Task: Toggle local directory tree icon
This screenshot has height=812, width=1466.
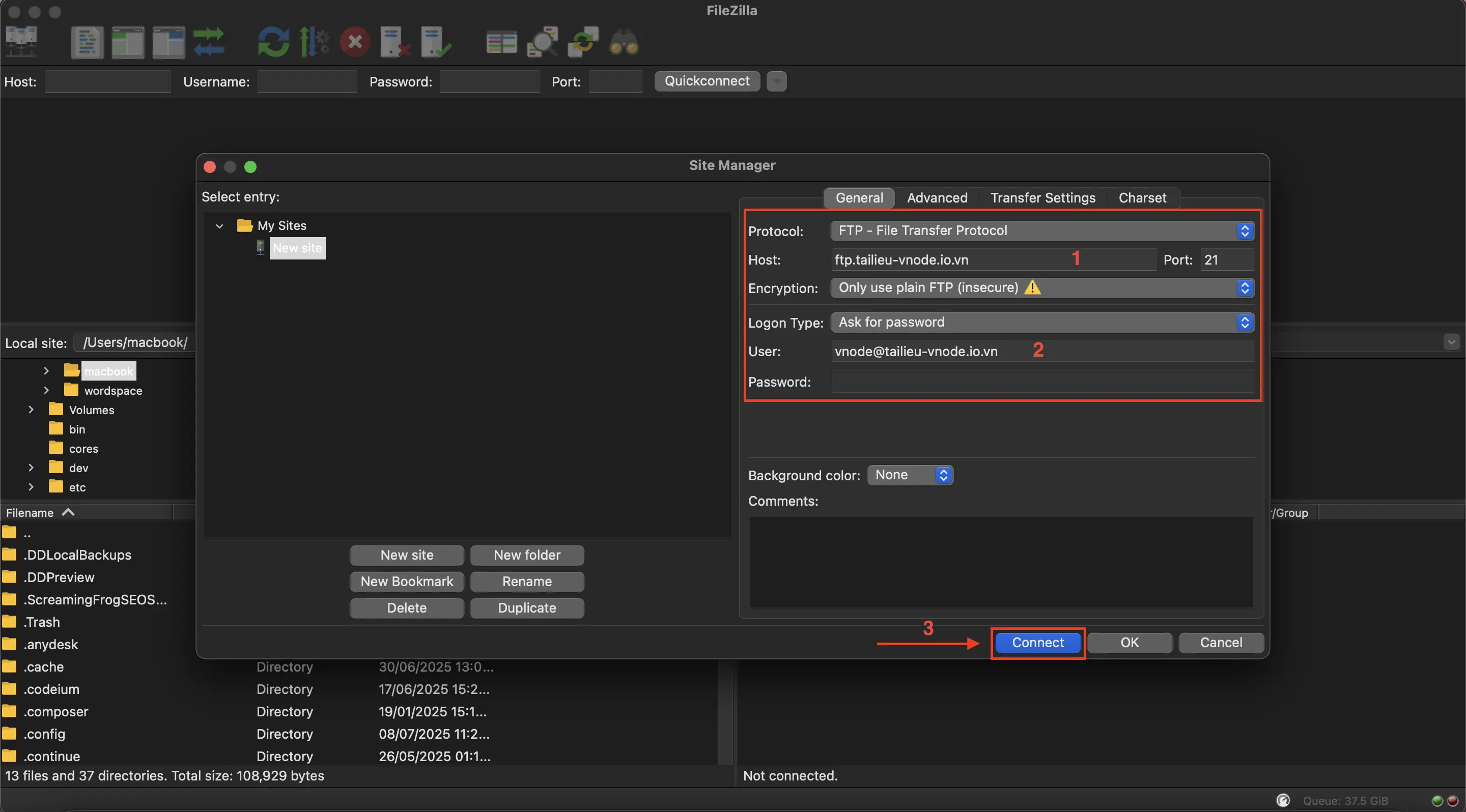Action: [127, 42]
